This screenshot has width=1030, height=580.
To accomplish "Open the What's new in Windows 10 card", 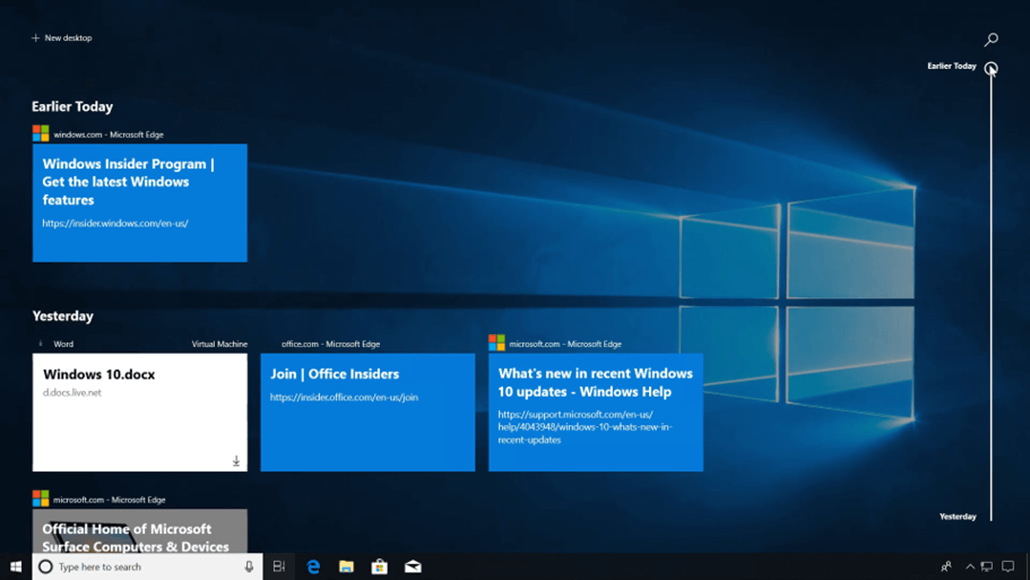I will pyautogui.click(x=595, y=410).
